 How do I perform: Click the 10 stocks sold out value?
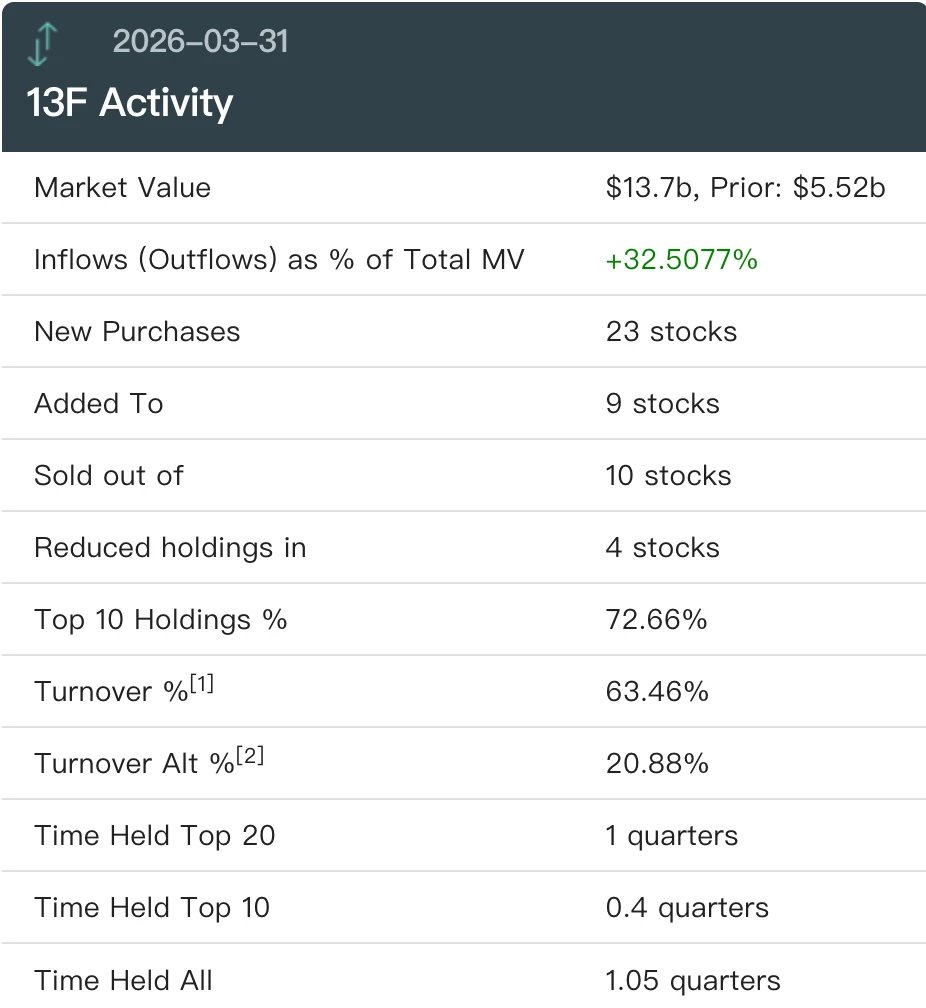(x=668, y=476)
